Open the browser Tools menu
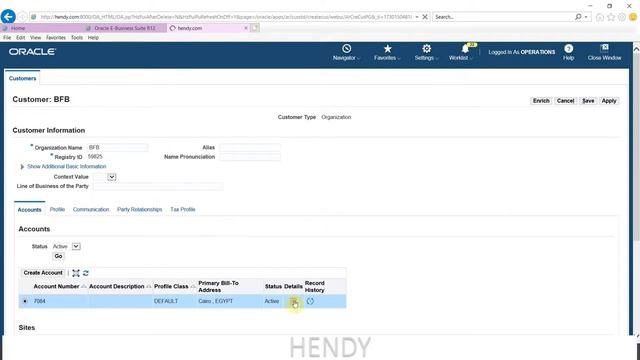Viewport: 640px width, 360px height. [x=77, y=38]
